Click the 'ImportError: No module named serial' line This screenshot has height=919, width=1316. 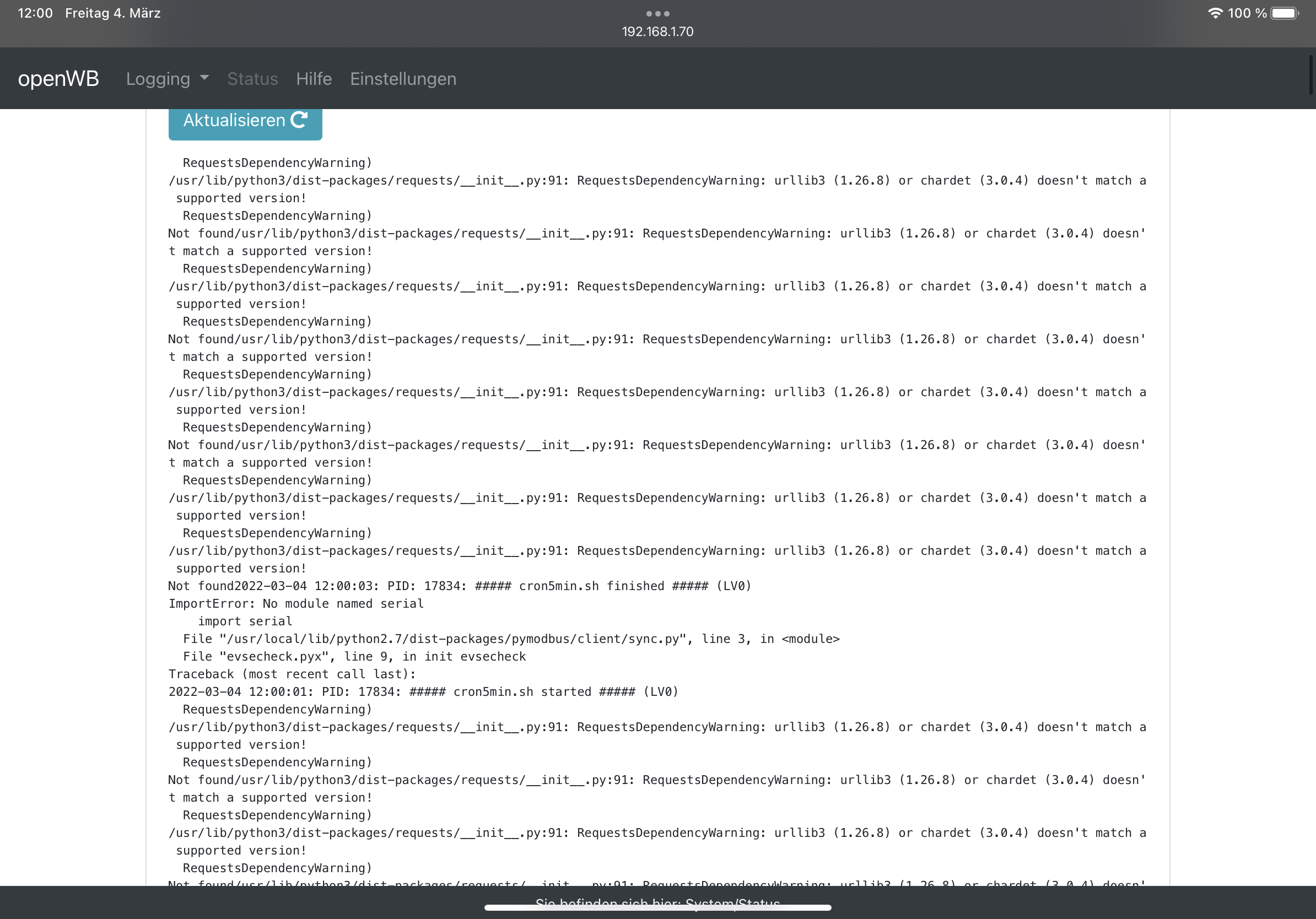pos(296,603)
